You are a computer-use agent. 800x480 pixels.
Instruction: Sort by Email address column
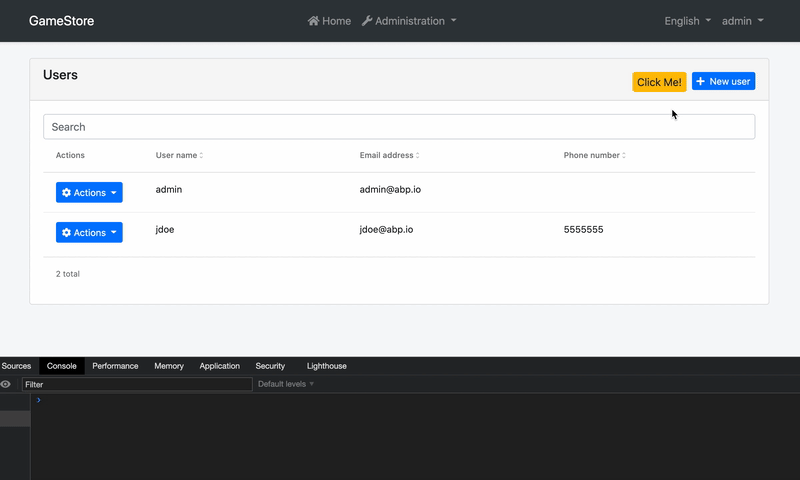[389, 155]
